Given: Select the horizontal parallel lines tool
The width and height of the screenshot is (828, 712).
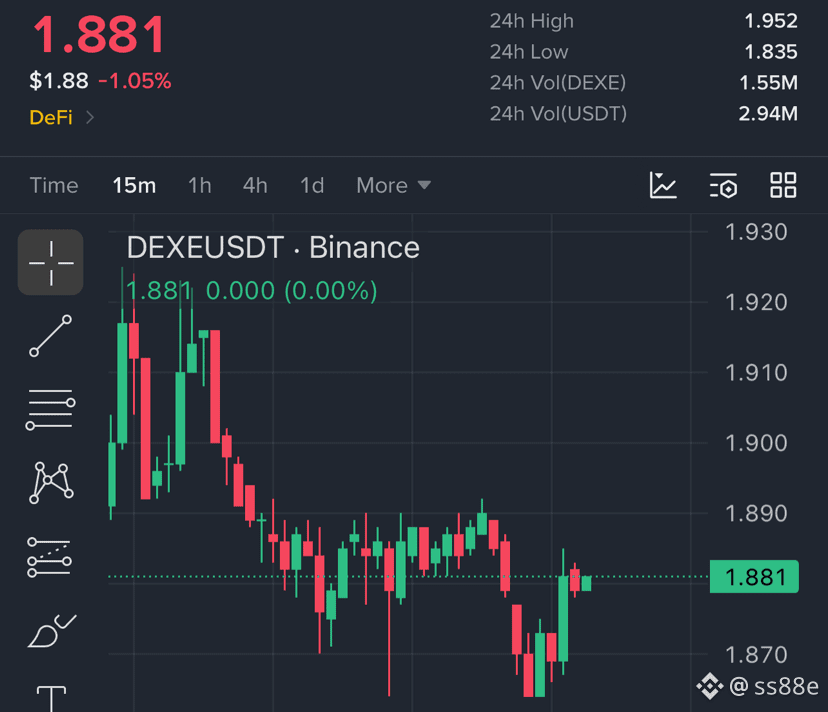Looking at the screenshot, I should coord(51,409).
